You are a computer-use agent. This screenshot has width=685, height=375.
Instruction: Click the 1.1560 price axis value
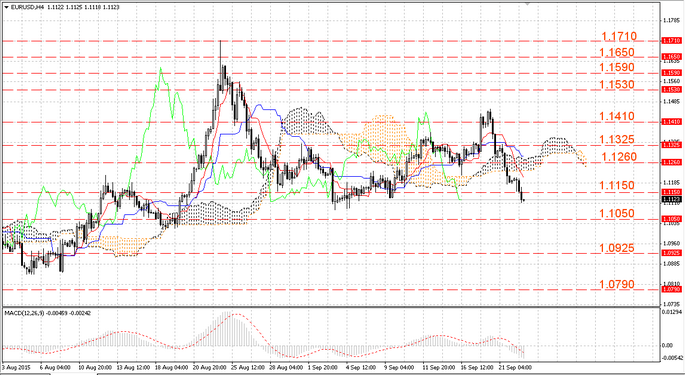pos(671,81)
